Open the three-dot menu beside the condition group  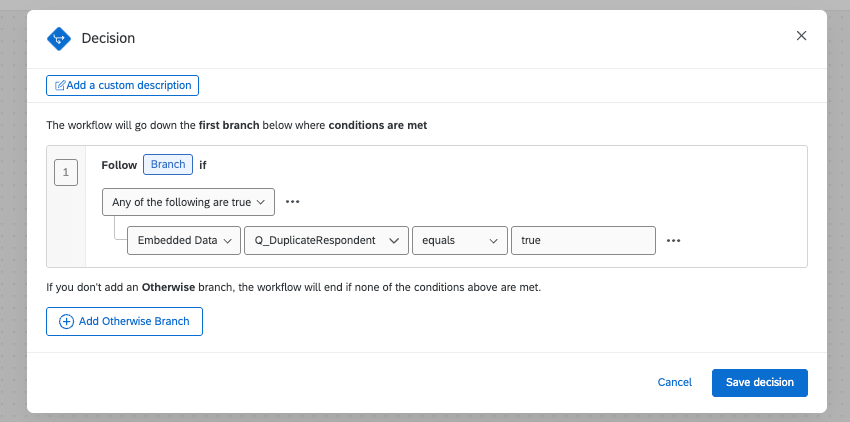point(293,201)
